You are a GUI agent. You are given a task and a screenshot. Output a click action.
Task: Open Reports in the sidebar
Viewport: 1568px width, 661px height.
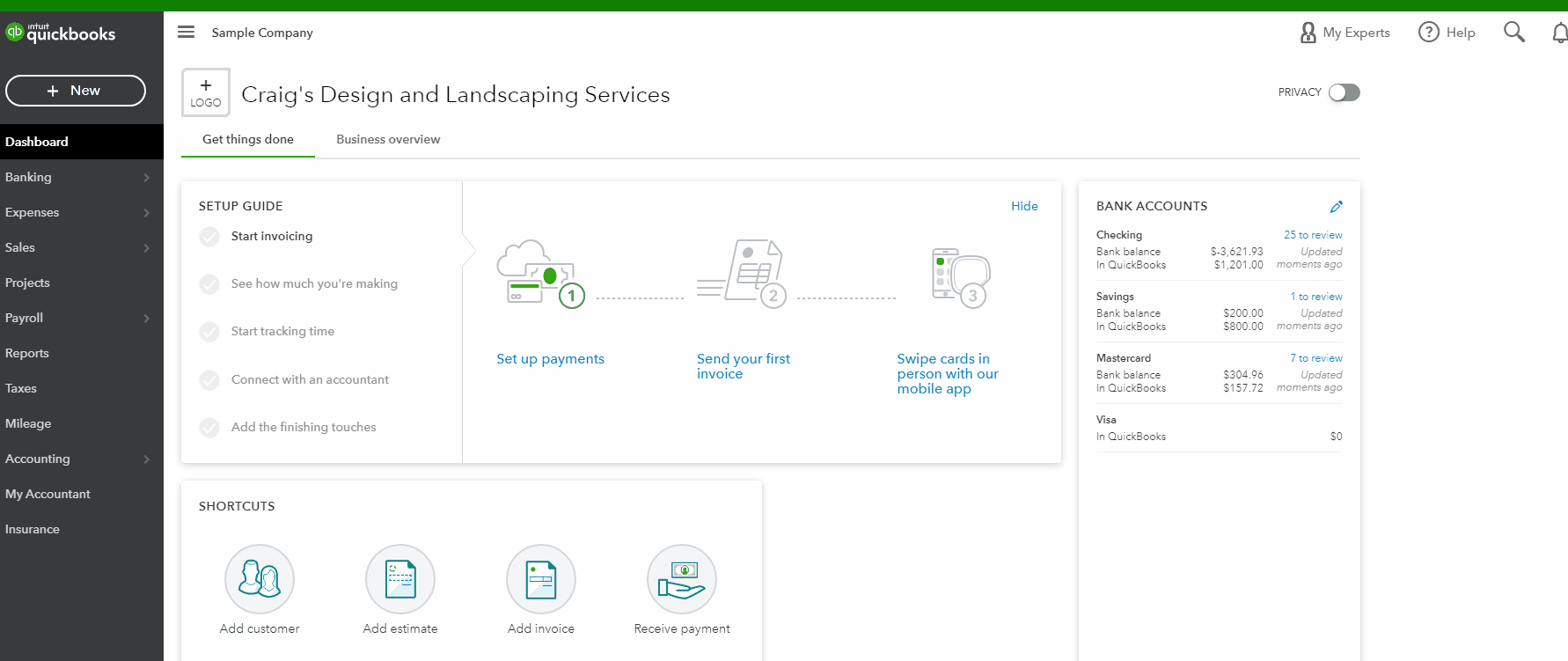pyautogui.click(x=82, y=353)
